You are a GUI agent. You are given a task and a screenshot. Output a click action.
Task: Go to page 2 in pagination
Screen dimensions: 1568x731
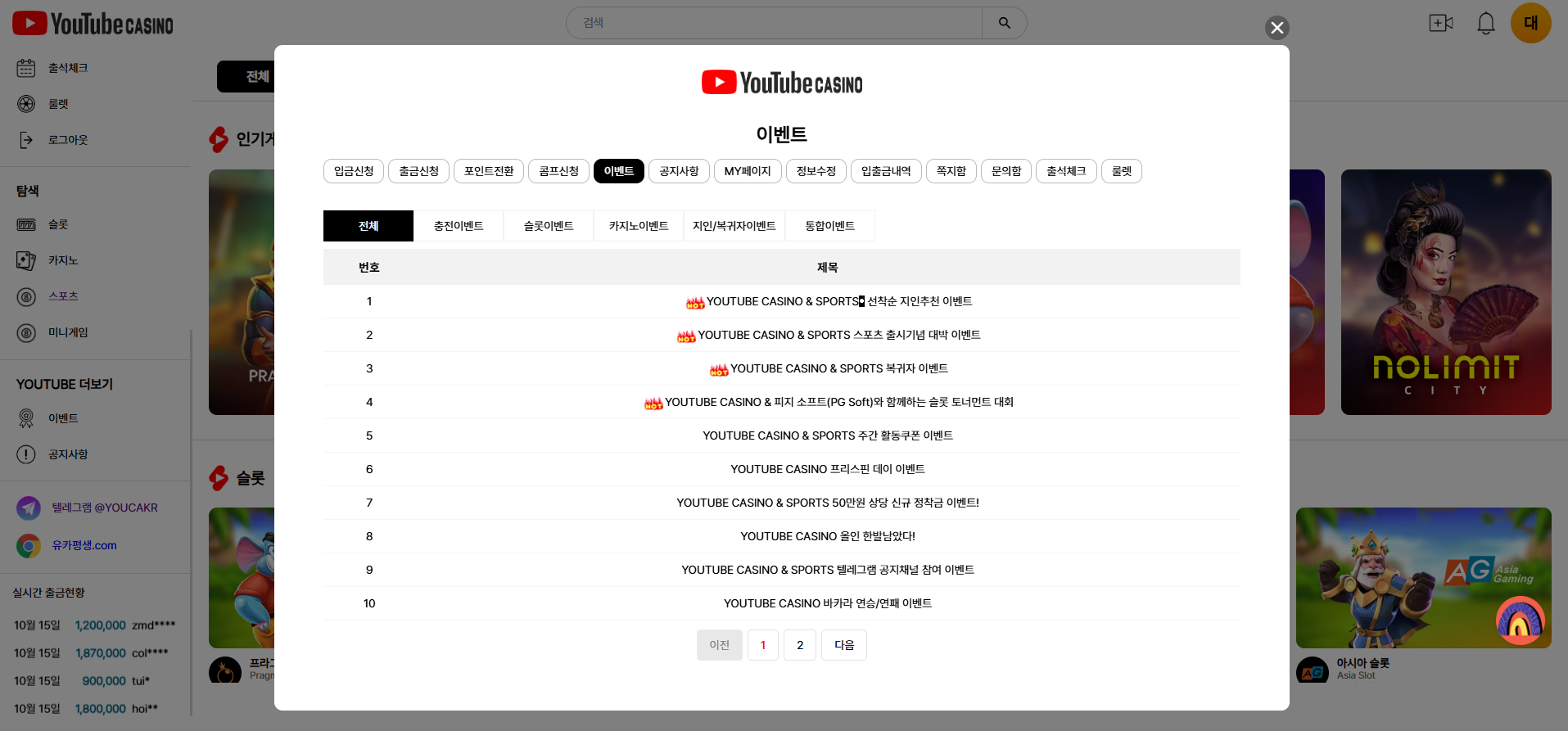(800, 645)
